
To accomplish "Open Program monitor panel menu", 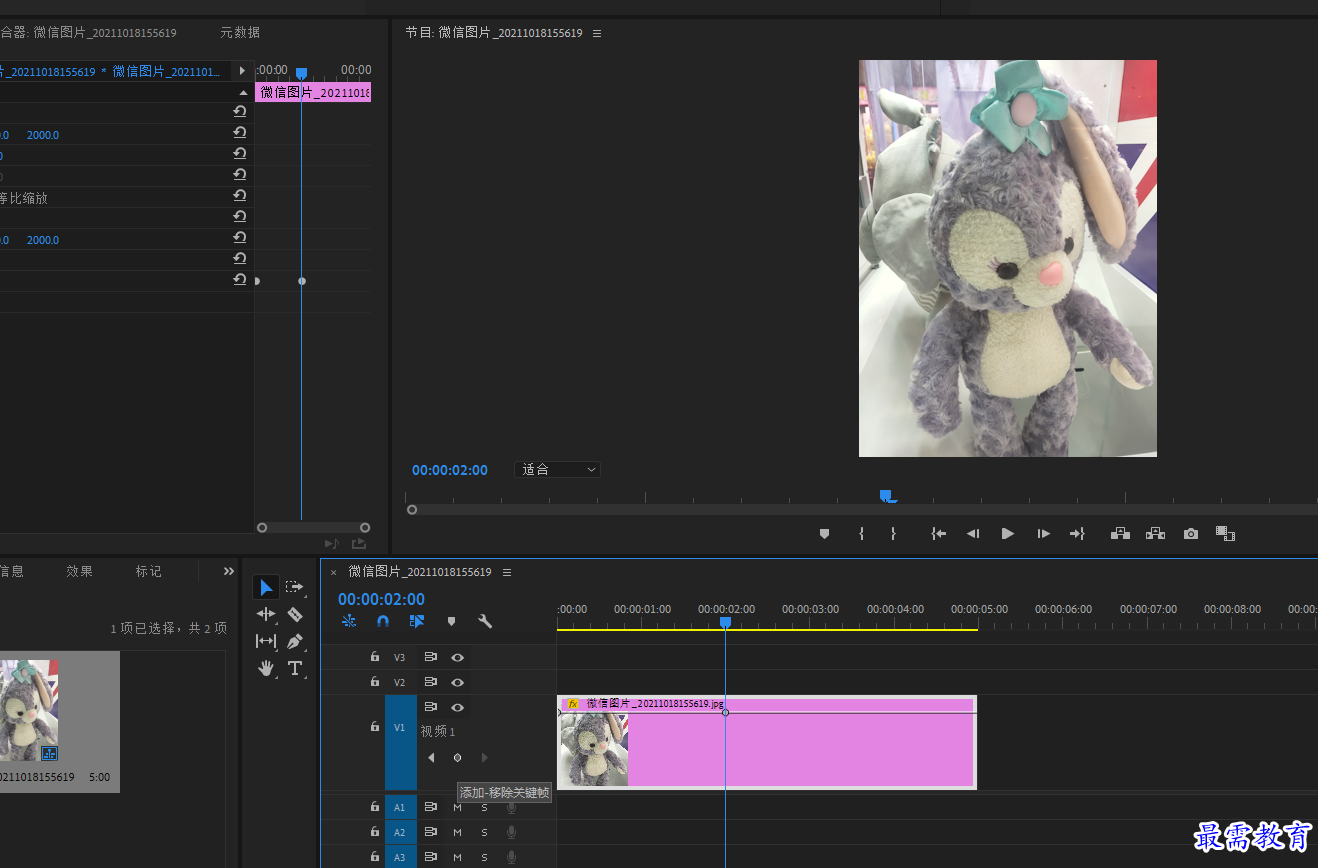I will click(x=597, y=33).
